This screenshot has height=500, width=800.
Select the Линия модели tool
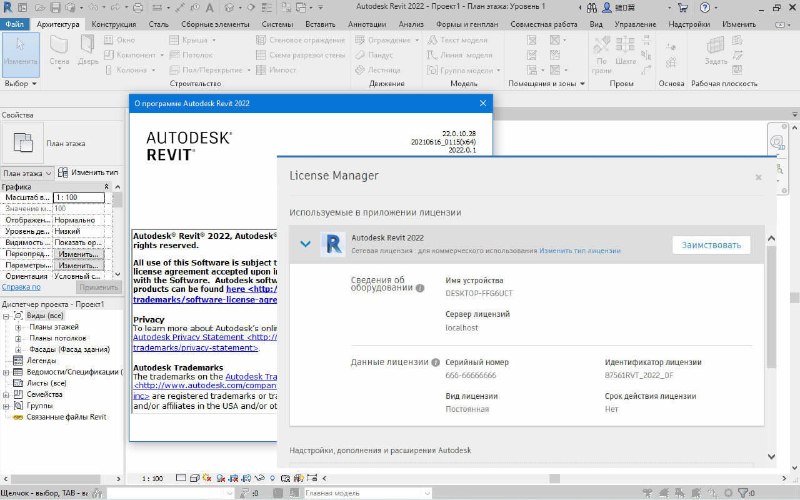pos(460,55)
